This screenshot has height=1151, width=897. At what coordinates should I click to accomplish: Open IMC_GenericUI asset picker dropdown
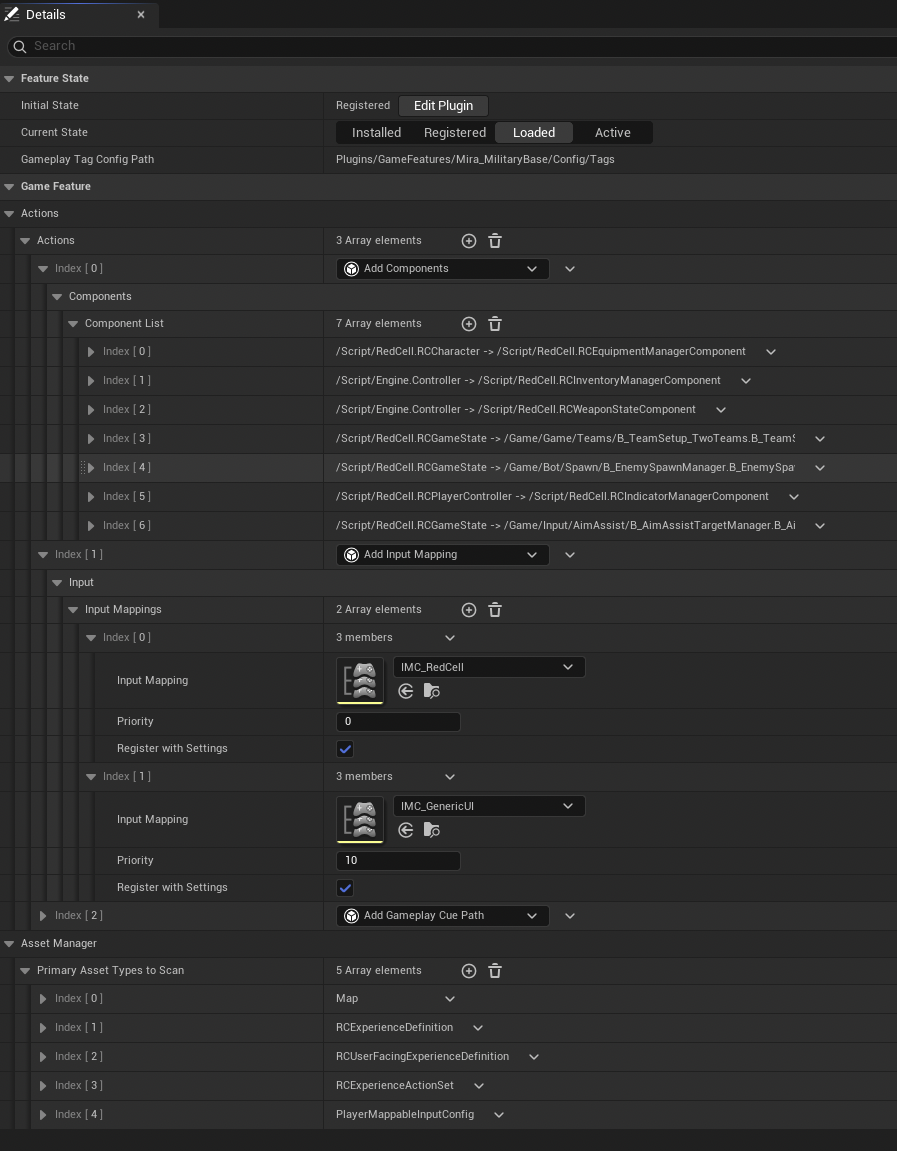[x=489, y=806]
